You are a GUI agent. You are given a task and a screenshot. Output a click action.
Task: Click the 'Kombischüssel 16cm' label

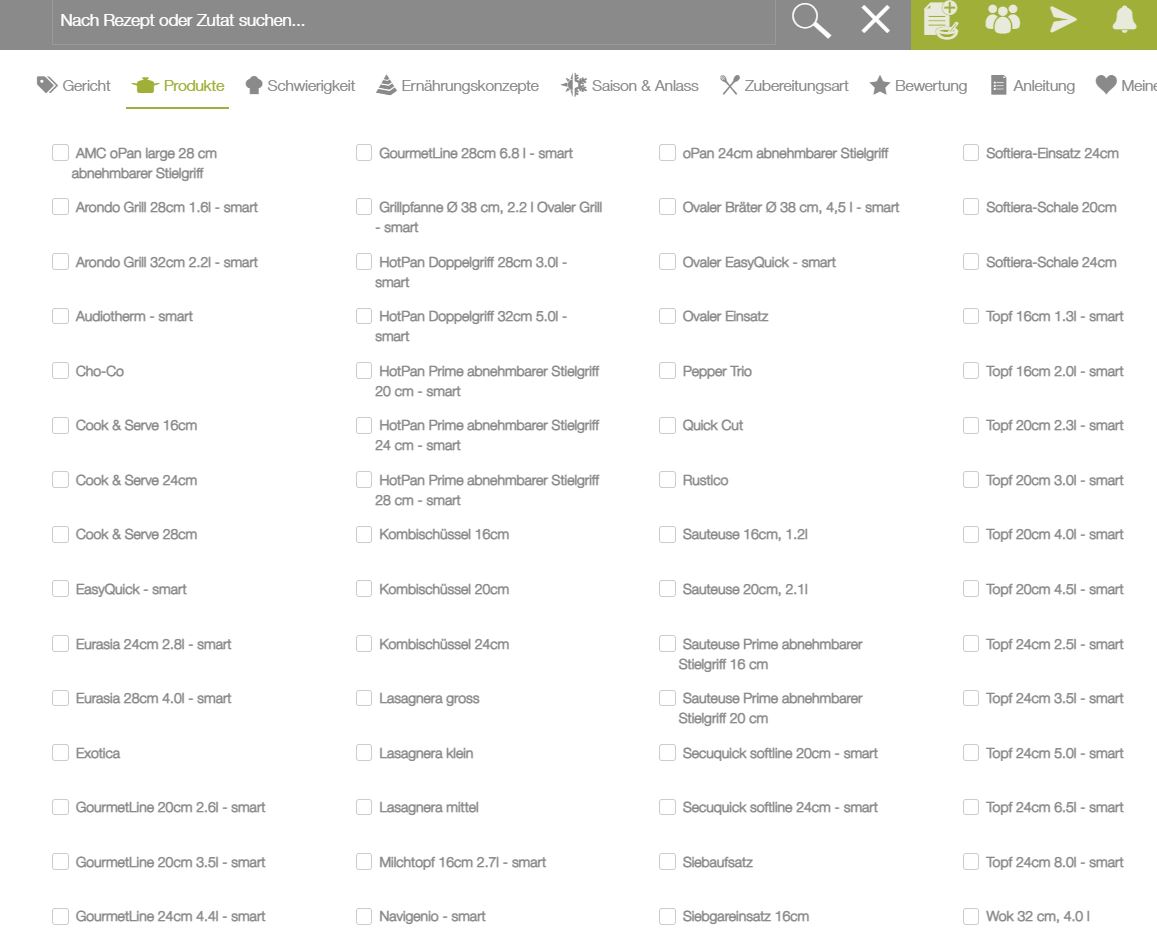tap(444, 534)
